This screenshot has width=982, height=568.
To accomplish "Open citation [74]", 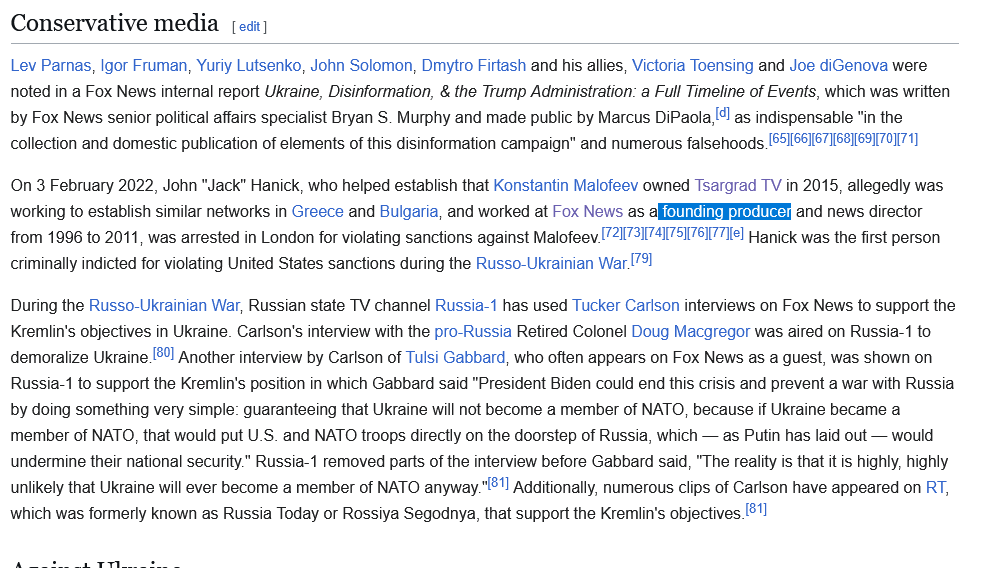I will click(x=654, y=233).
